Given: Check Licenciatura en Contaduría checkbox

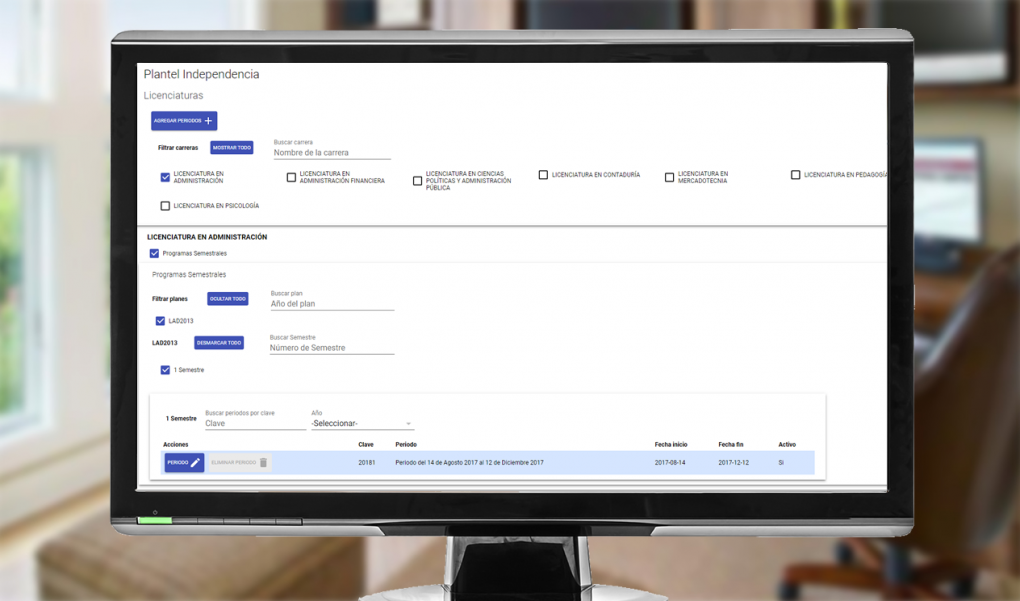Looking at the screenshot, I should tap(543, 175).
